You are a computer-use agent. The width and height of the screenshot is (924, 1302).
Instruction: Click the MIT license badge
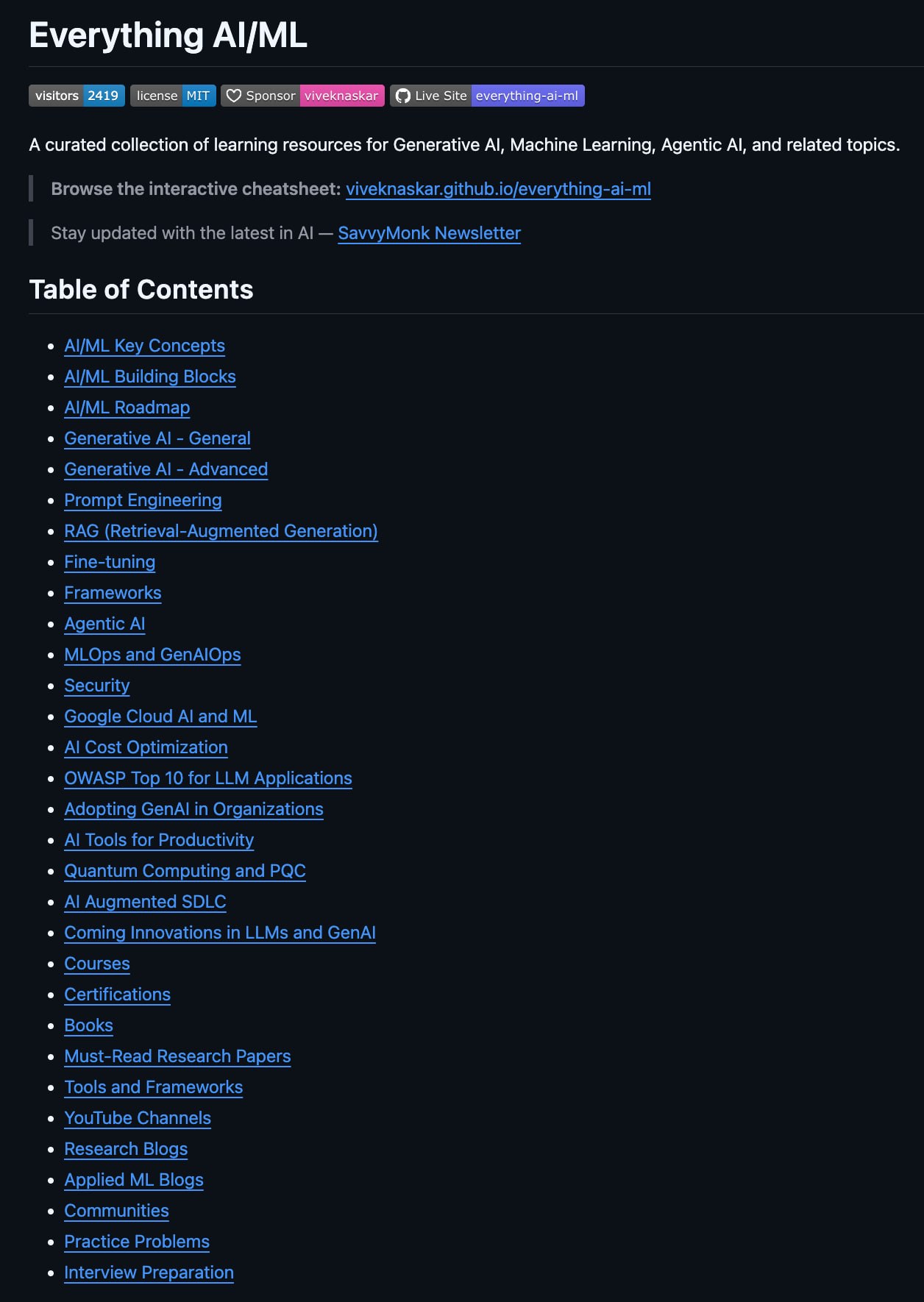coord(173,96)
